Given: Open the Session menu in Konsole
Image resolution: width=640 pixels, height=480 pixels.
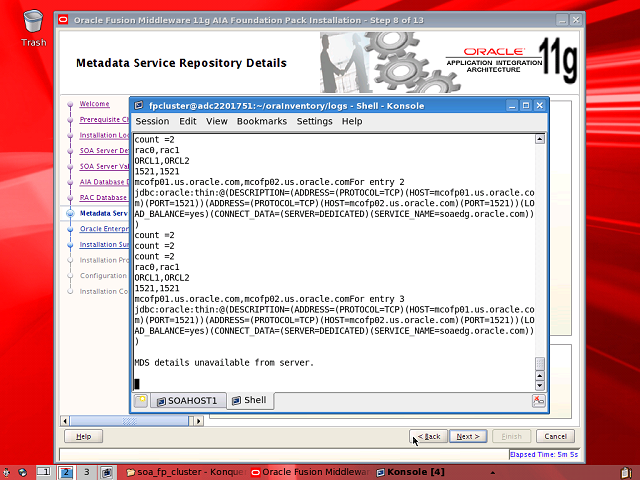Looking at the screenshot, I should coord(152,121).
